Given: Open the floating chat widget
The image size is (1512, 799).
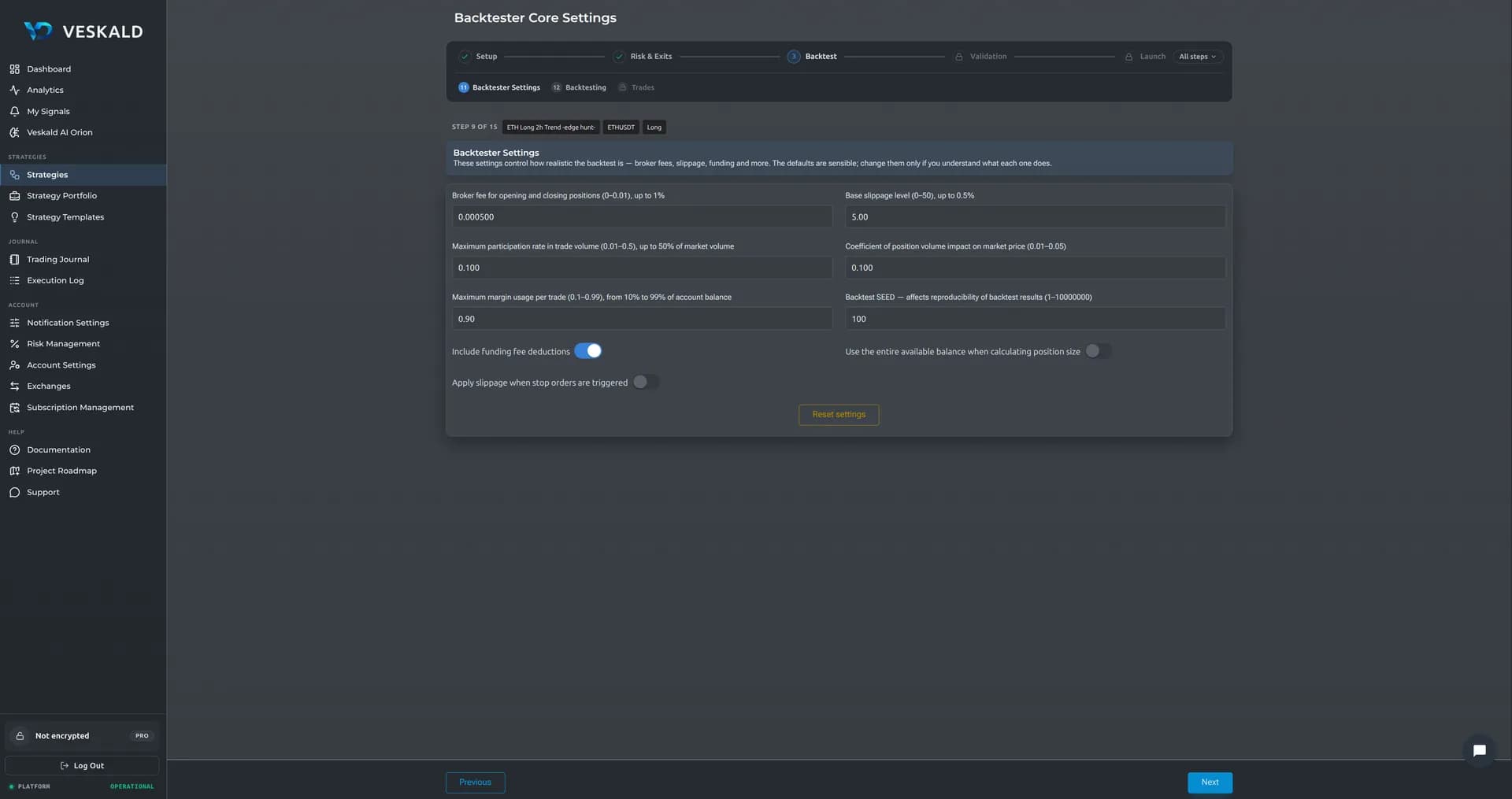Looking at the screenshot, I should click(1479, 750).
